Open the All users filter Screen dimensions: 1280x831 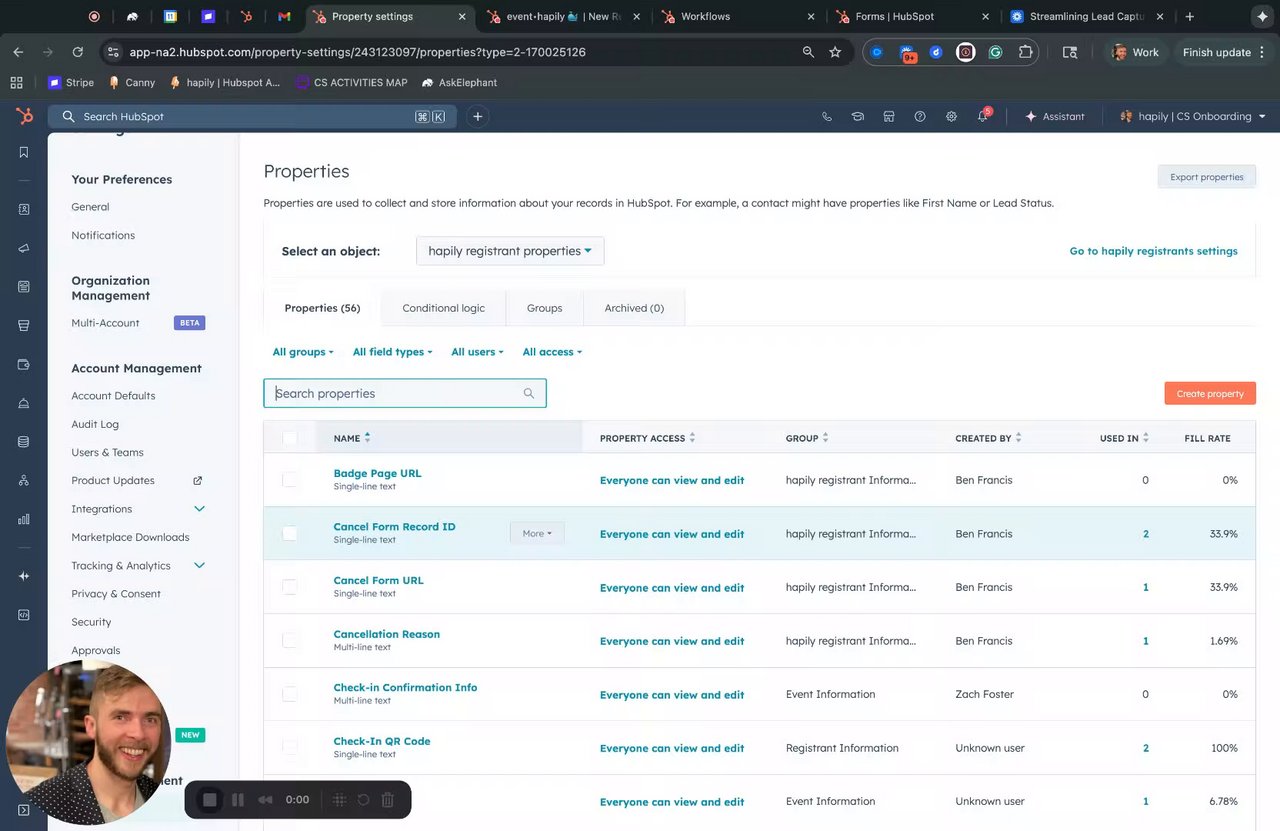(477, 352)
